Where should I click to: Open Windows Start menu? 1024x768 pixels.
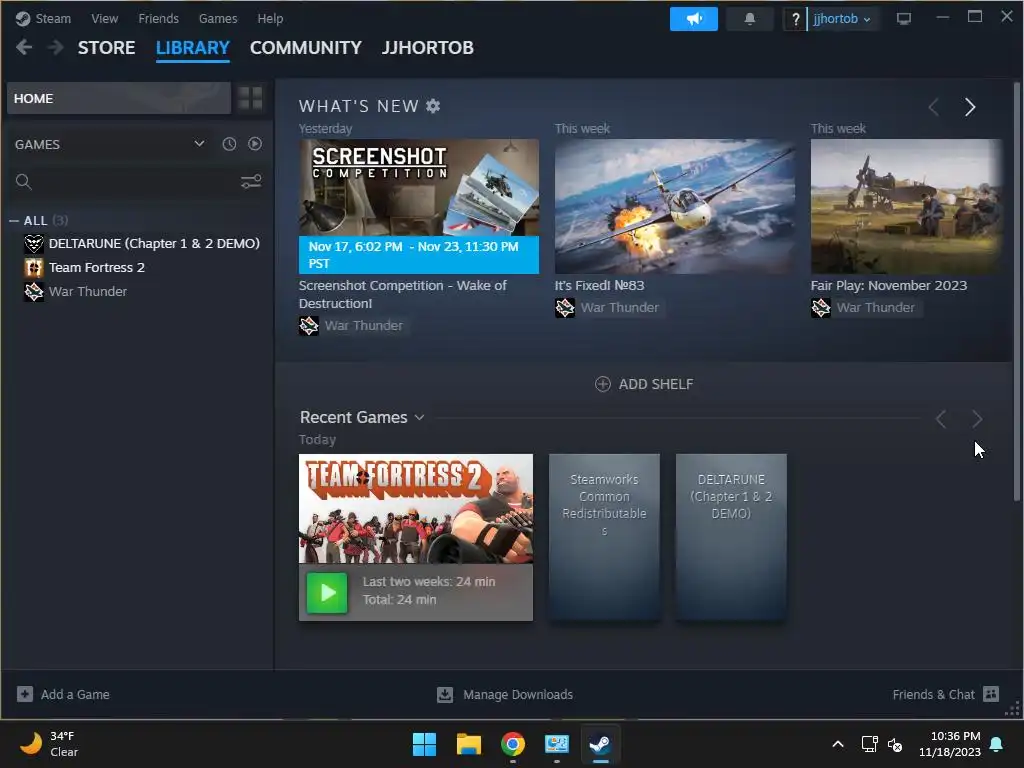[x=424, y=744]
